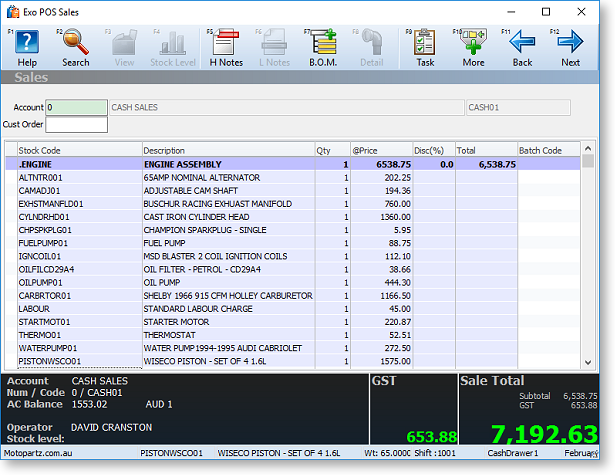Open the More options icon
615x475 pixels.
click(x=473, y=46)
